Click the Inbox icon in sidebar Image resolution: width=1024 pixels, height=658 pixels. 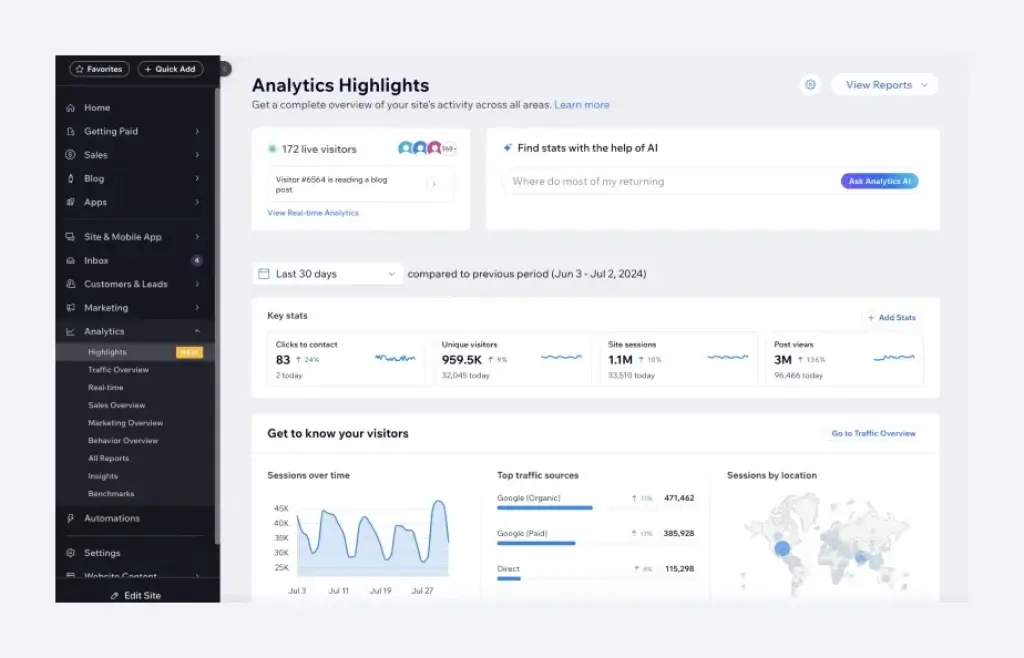click(71, 260)
